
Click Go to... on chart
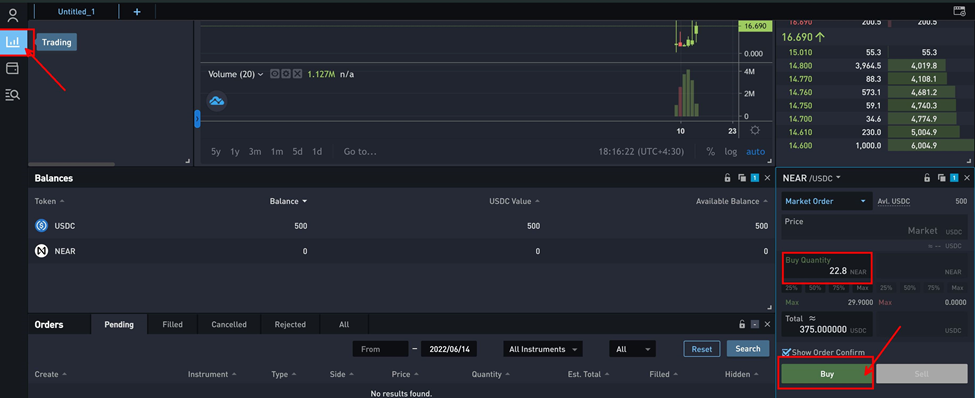360,151
